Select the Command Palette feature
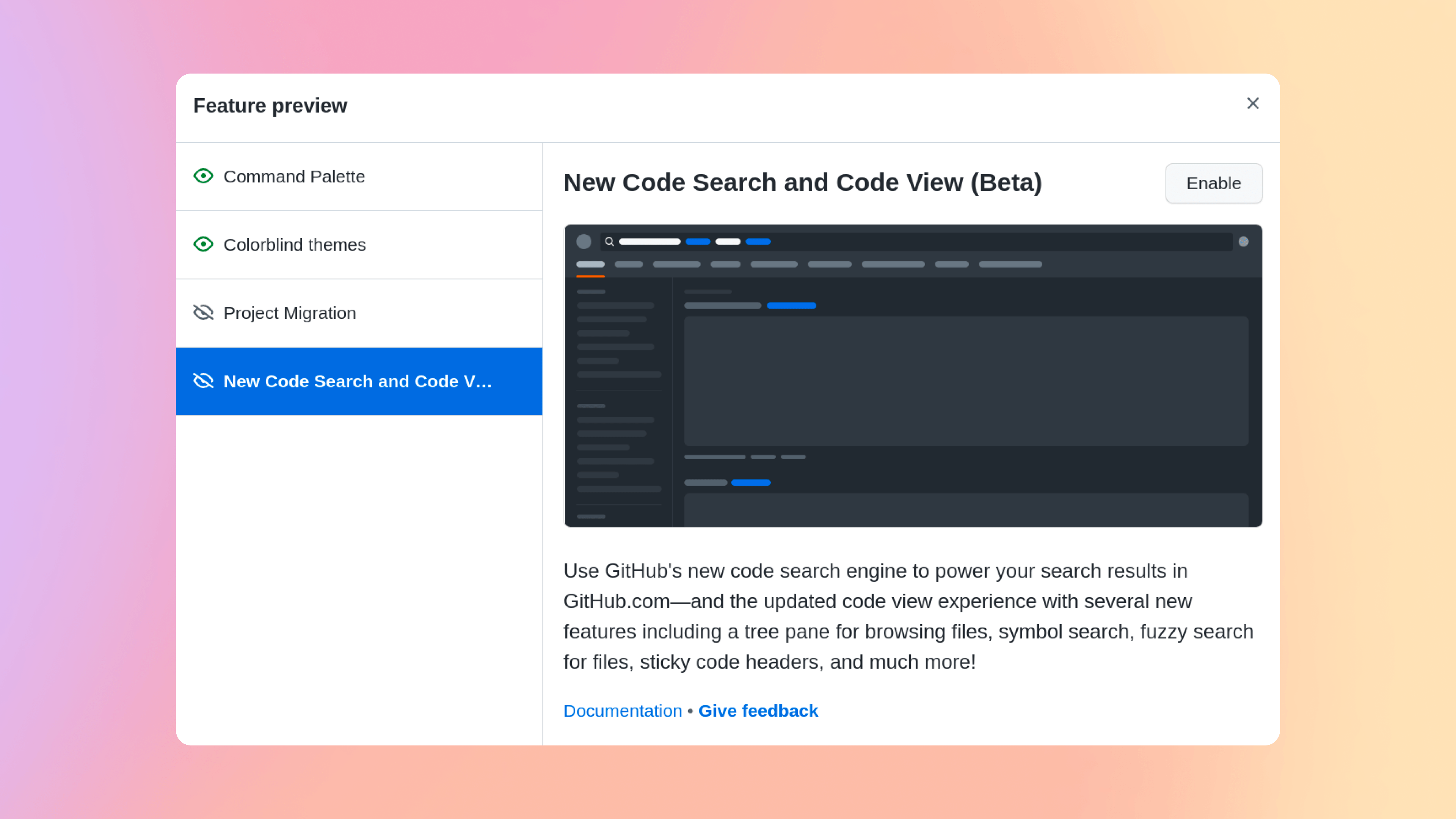This screenshot has height=819, width=1456. (x=294, y=176)
